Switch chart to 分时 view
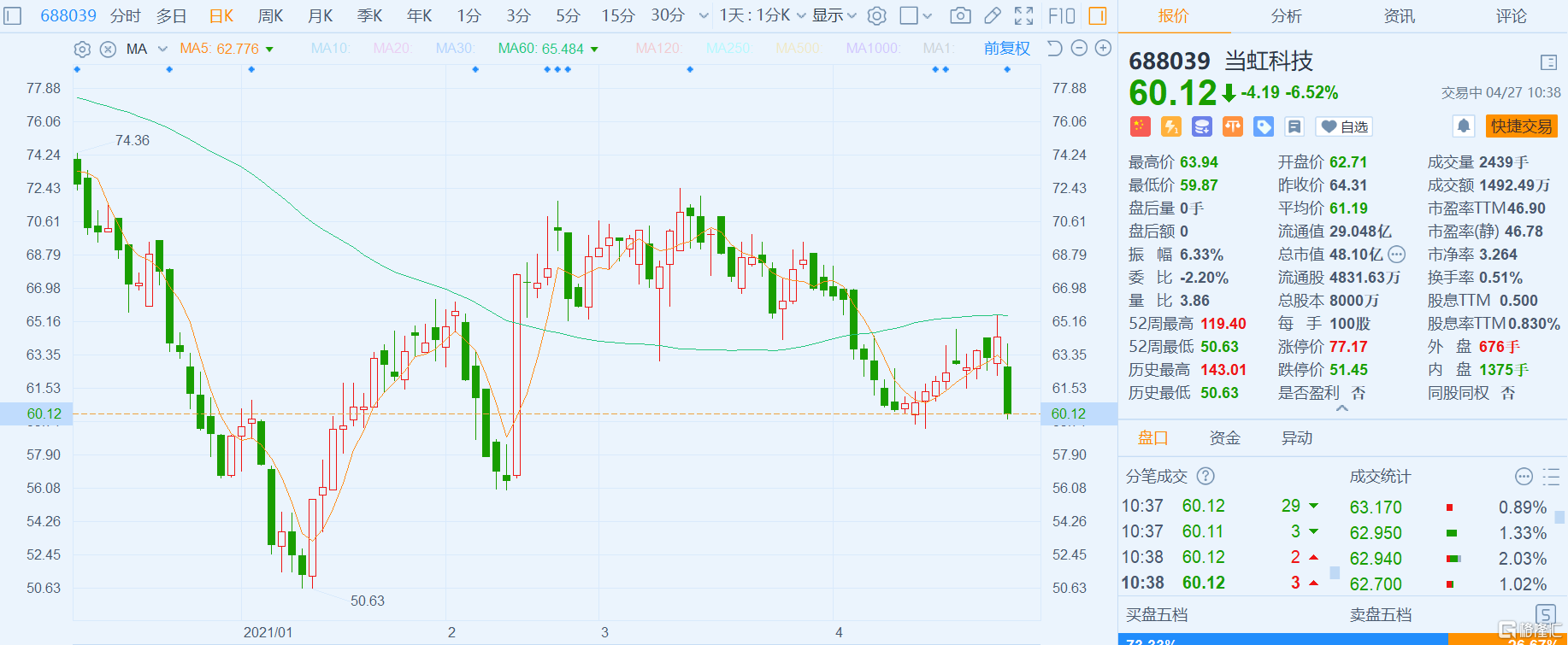Screen dimensions: 1568x645 click(126, 15)
